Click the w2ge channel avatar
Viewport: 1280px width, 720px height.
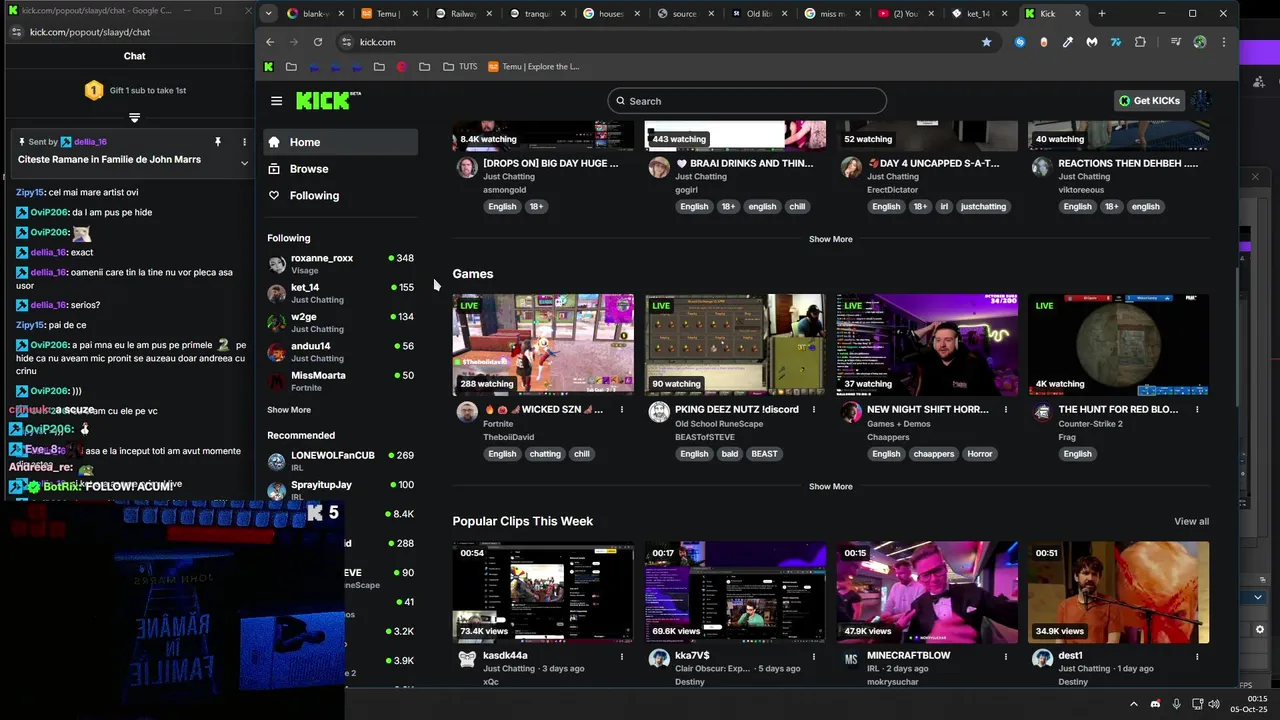click(x=276, y=322)
